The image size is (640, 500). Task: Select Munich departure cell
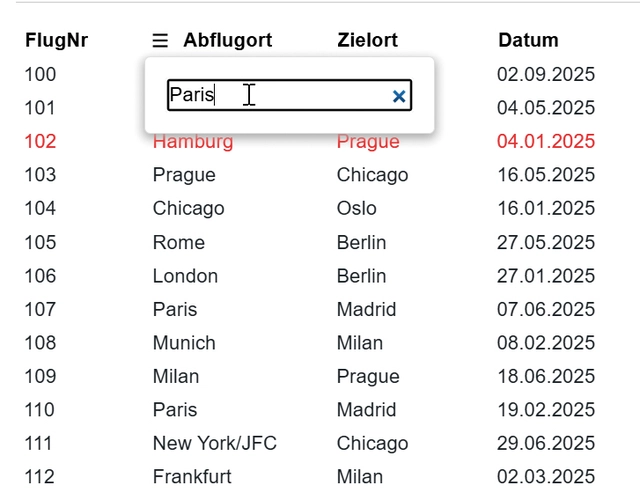point(184,343)
